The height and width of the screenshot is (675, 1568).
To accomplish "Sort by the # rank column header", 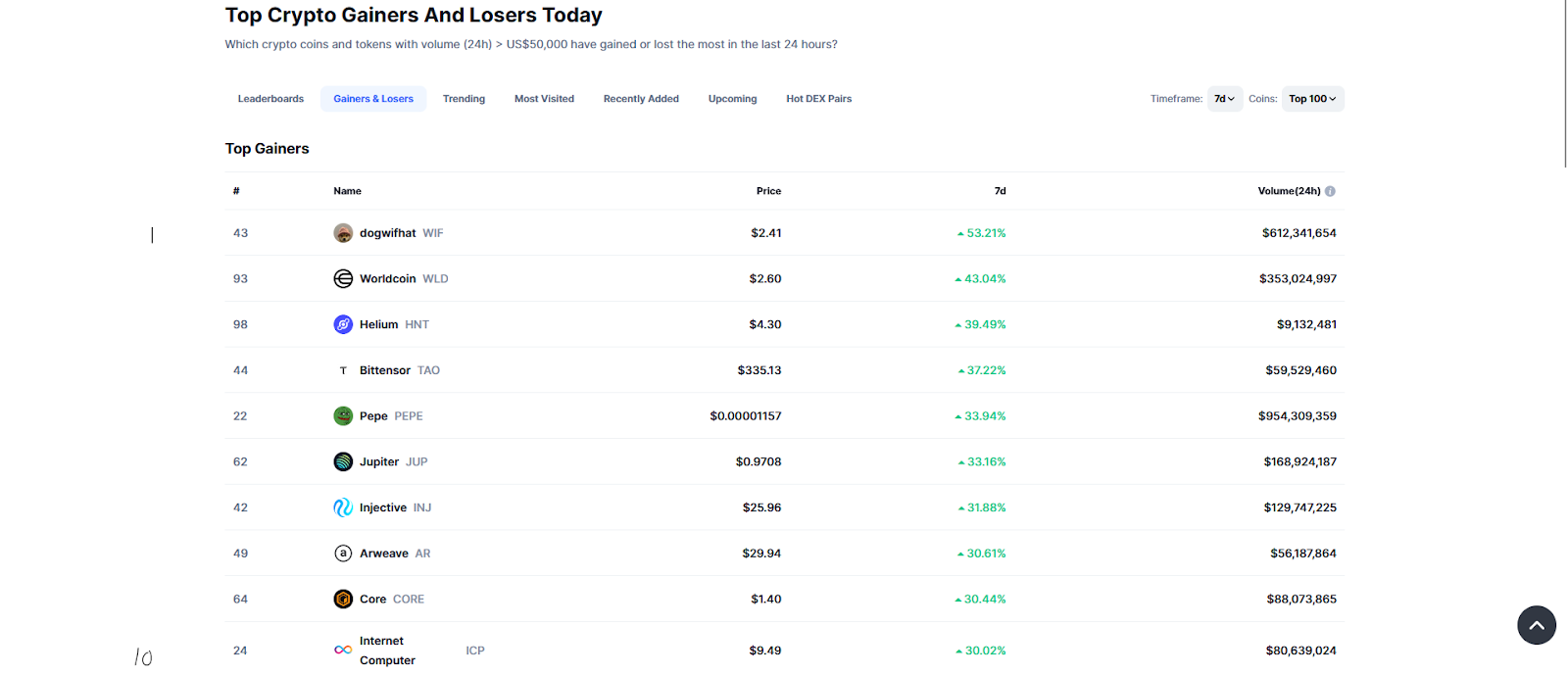I will coord(236,191).
